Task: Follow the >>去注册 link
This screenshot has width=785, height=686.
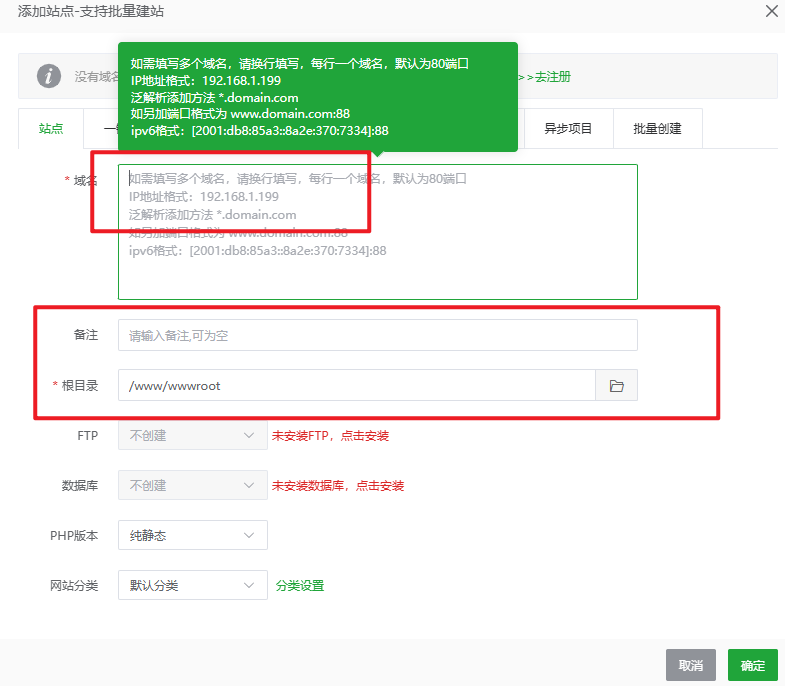Action: click(x=545, y=77)
